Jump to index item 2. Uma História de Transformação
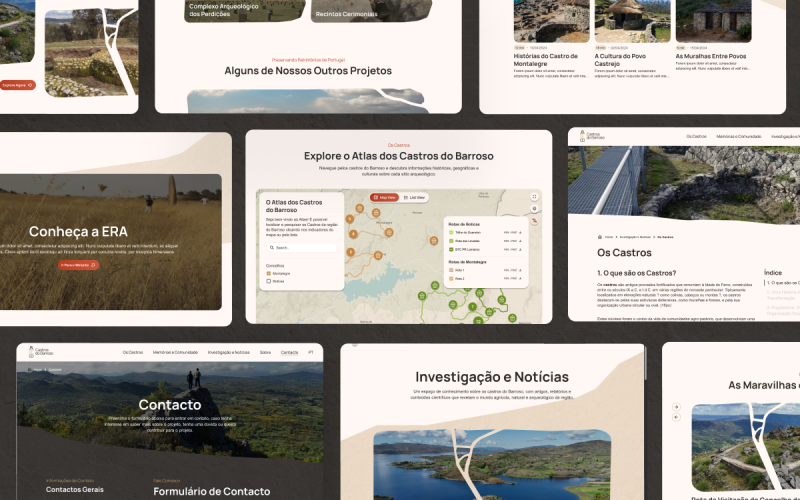800x500 pixels. [783, 295]
